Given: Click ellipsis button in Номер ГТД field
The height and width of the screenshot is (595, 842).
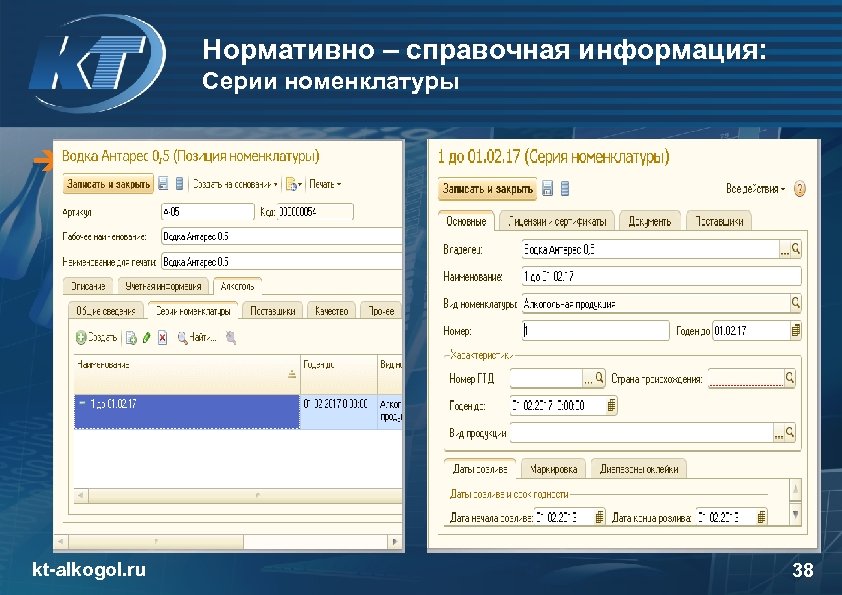Looking at the screenshot, I should point(589,379).
